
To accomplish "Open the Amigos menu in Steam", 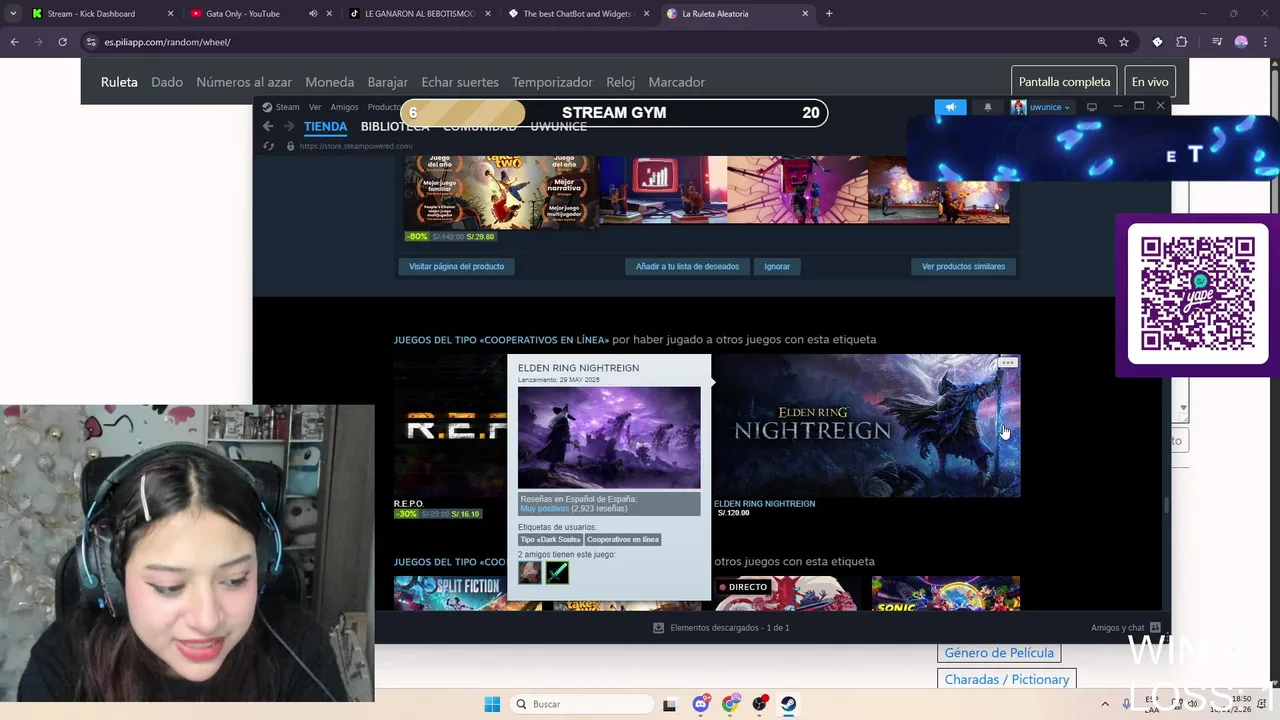I will tap(344, 107).
